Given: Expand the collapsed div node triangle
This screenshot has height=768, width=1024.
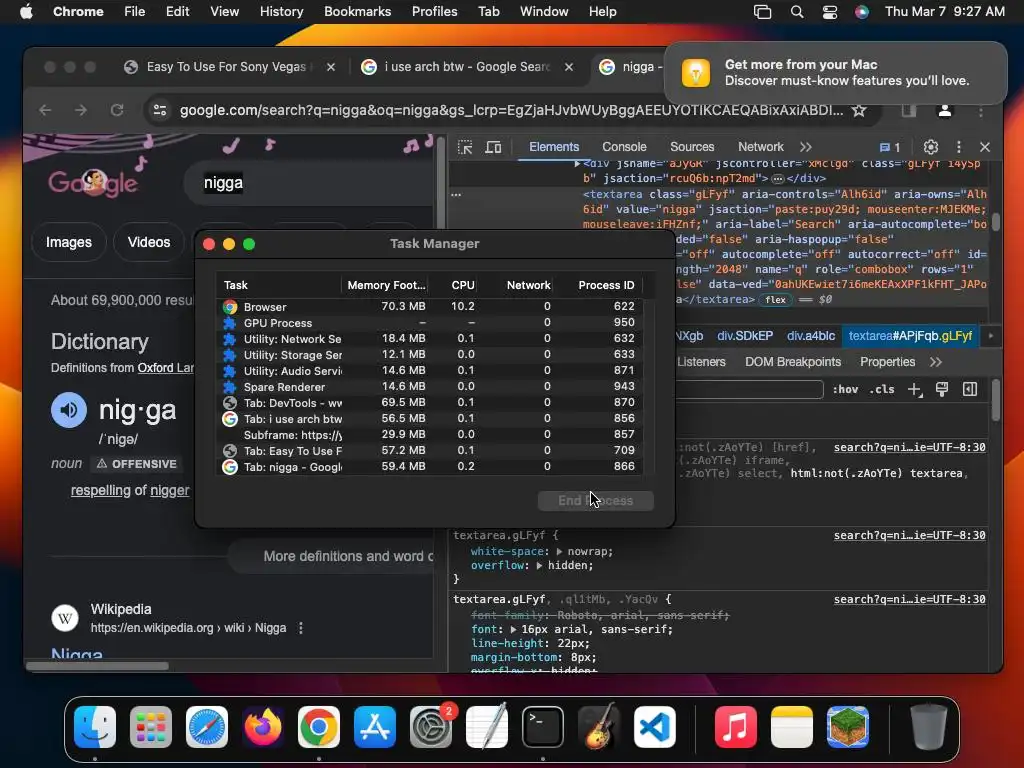Looking at the screenshot, I should point(577,164).
